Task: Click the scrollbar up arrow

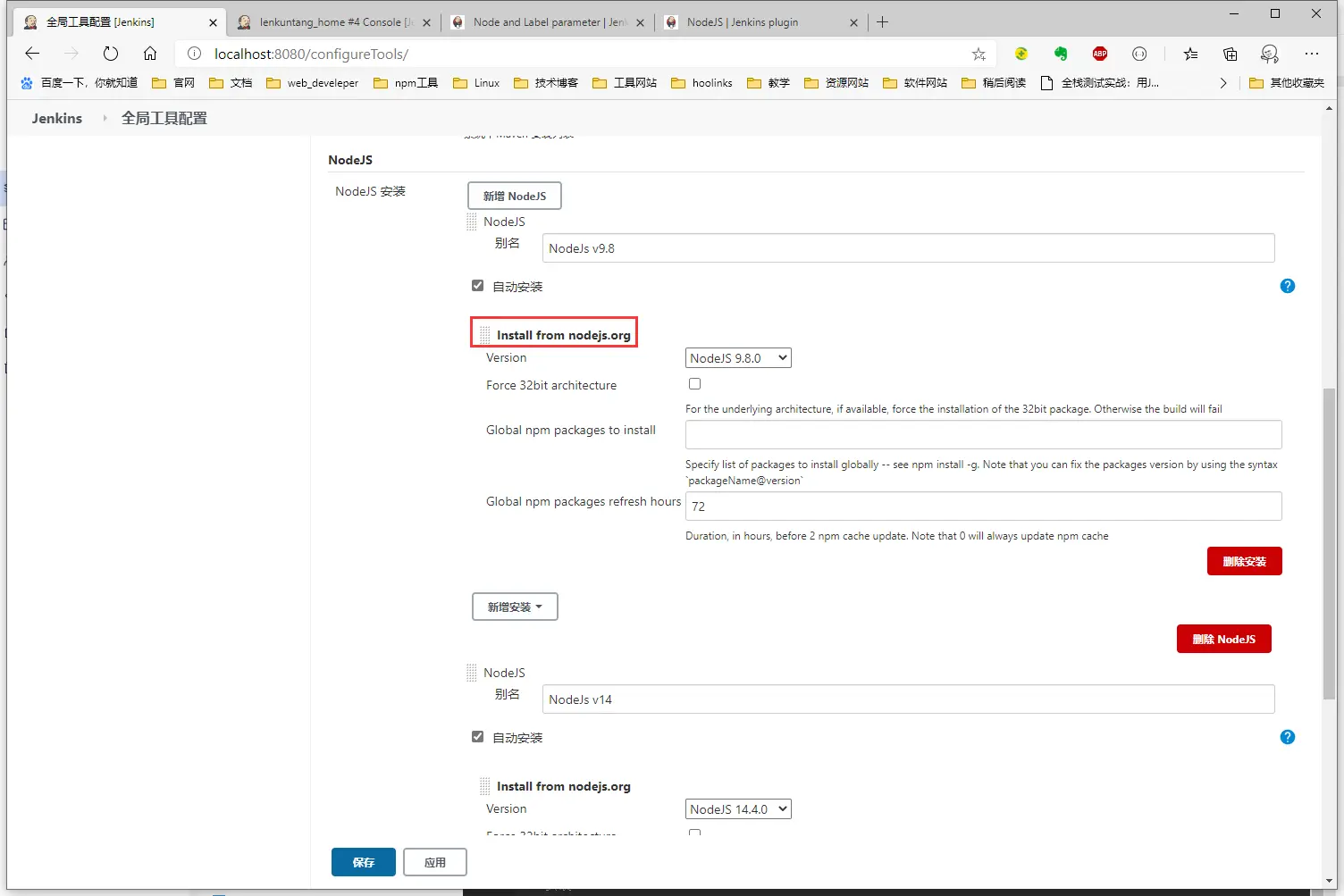Action: click(x=1329, y=109)
